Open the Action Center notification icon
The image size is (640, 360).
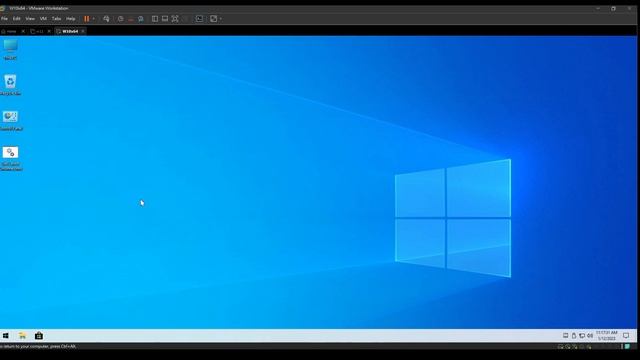[x=626, y=336]
